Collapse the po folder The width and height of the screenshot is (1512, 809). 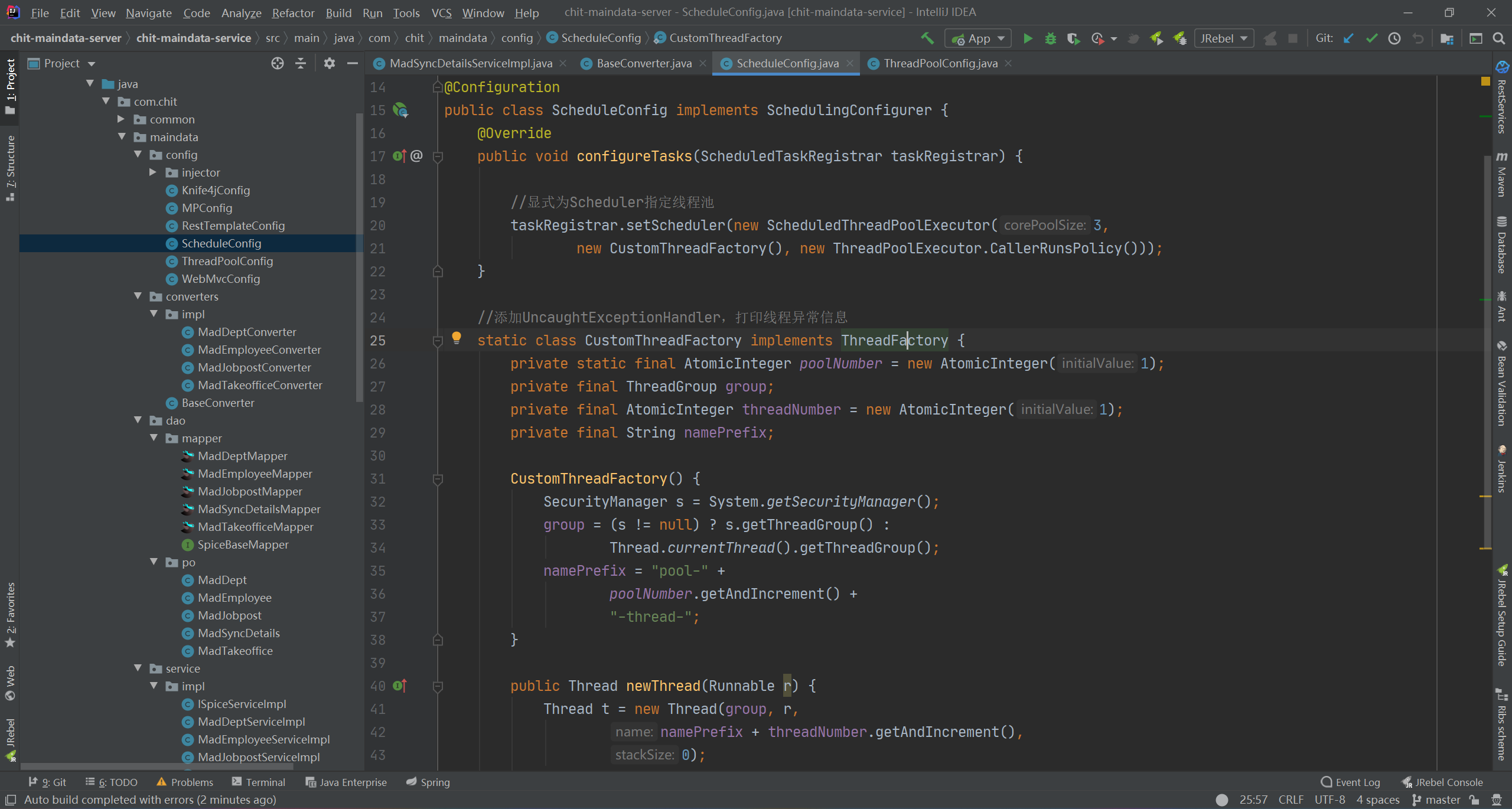pyautogui.click(x=154, y=562)
